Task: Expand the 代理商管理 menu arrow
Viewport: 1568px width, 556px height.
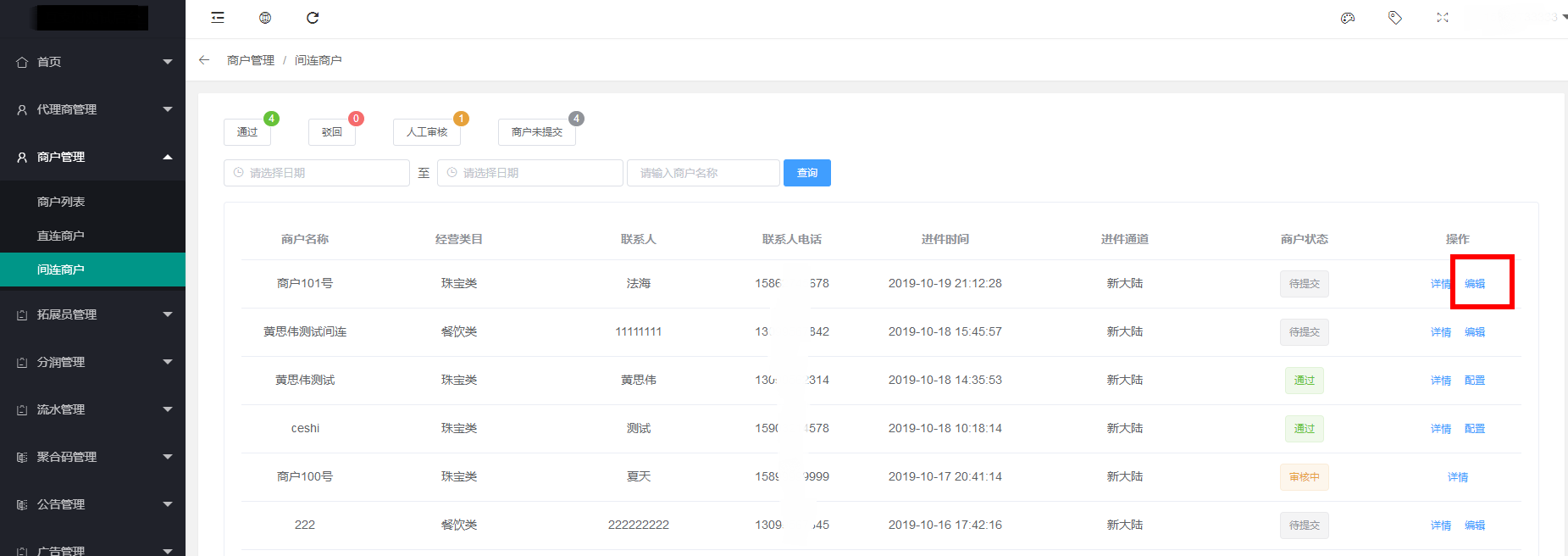Action: (x=168, y=109)
